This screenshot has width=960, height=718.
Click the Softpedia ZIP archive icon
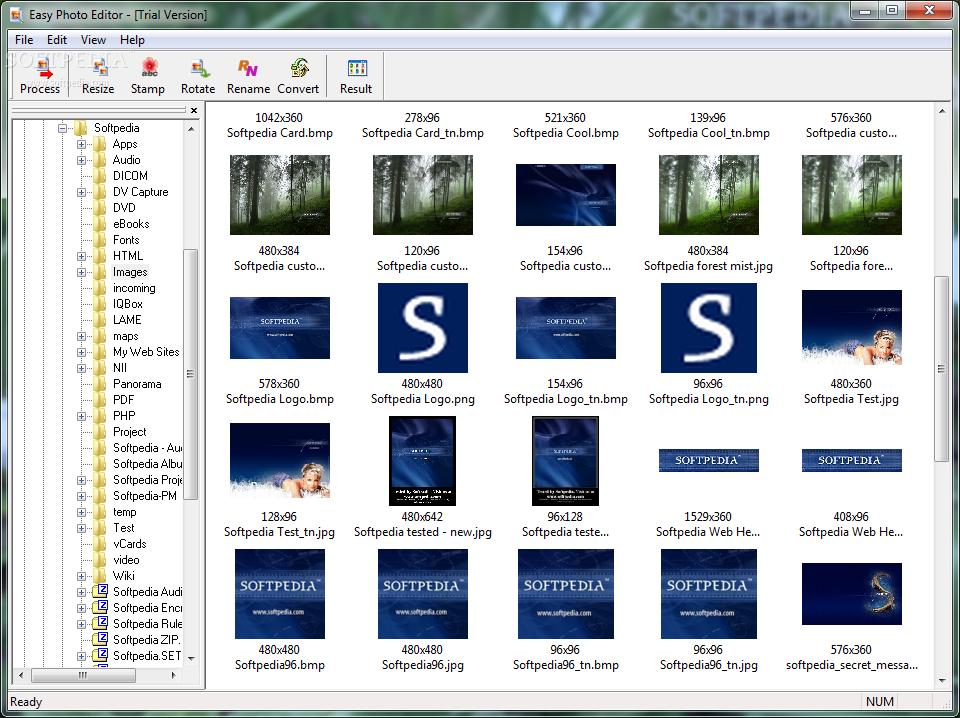tap(100, 639)
